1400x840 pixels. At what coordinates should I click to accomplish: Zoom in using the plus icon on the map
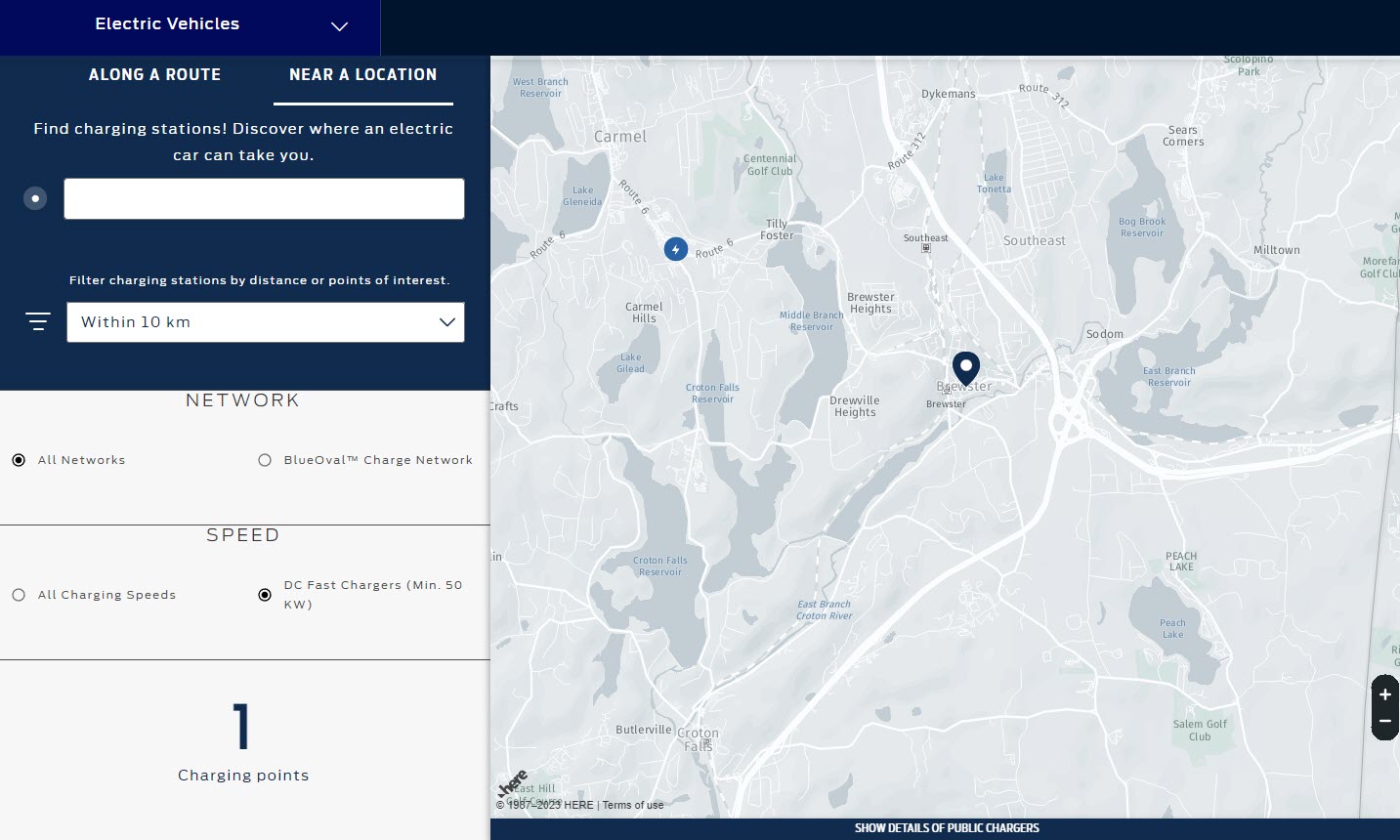(1384, 693)
